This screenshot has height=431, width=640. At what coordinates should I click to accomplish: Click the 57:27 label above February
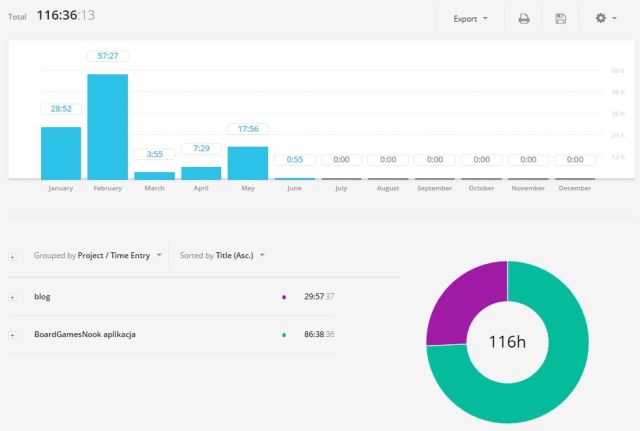tap(107, 56)
